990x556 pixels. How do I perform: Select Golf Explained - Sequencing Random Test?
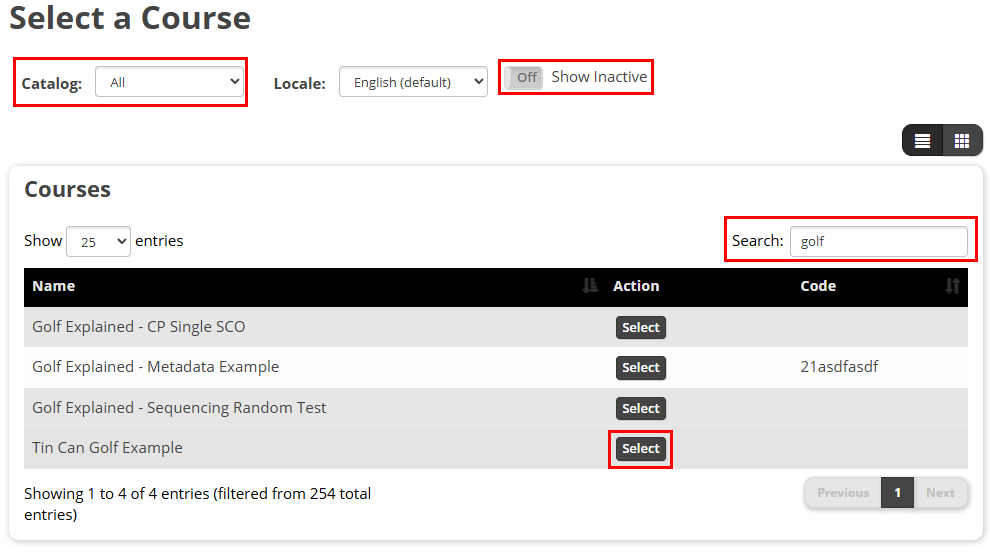tap(640, 408)
